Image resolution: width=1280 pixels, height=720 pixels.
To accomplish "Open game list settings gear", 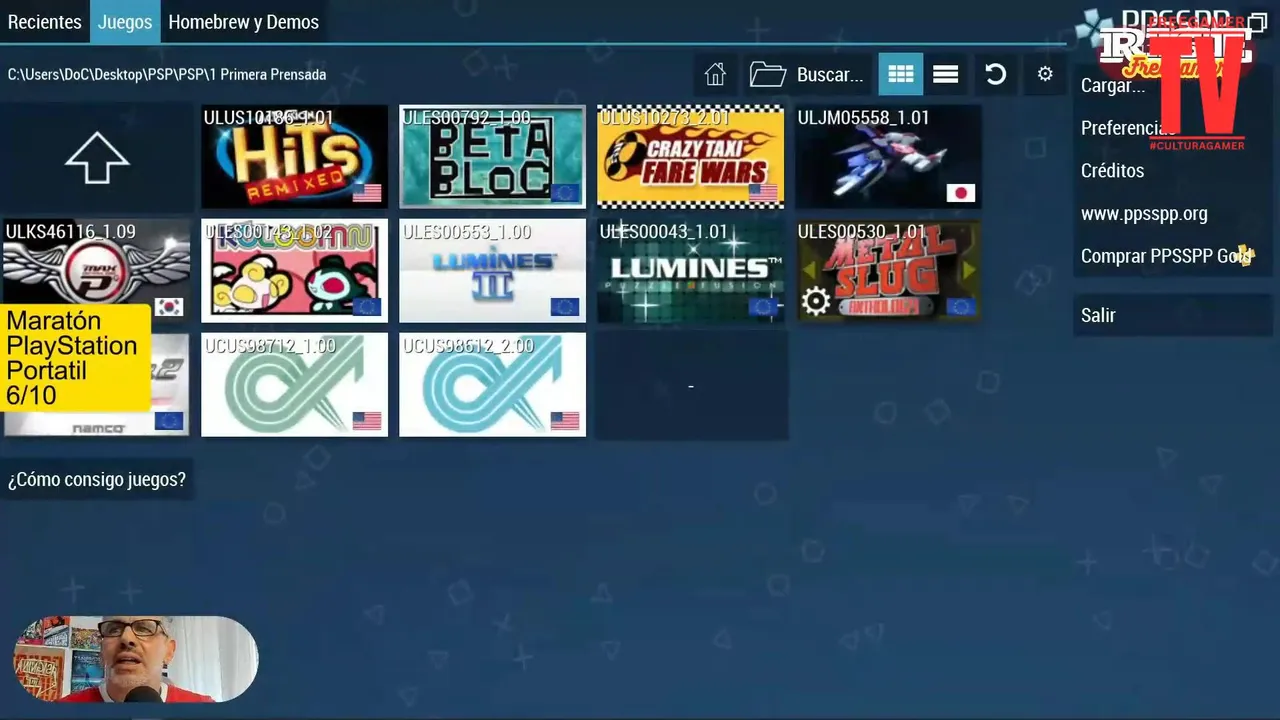I will [1045, 74].
